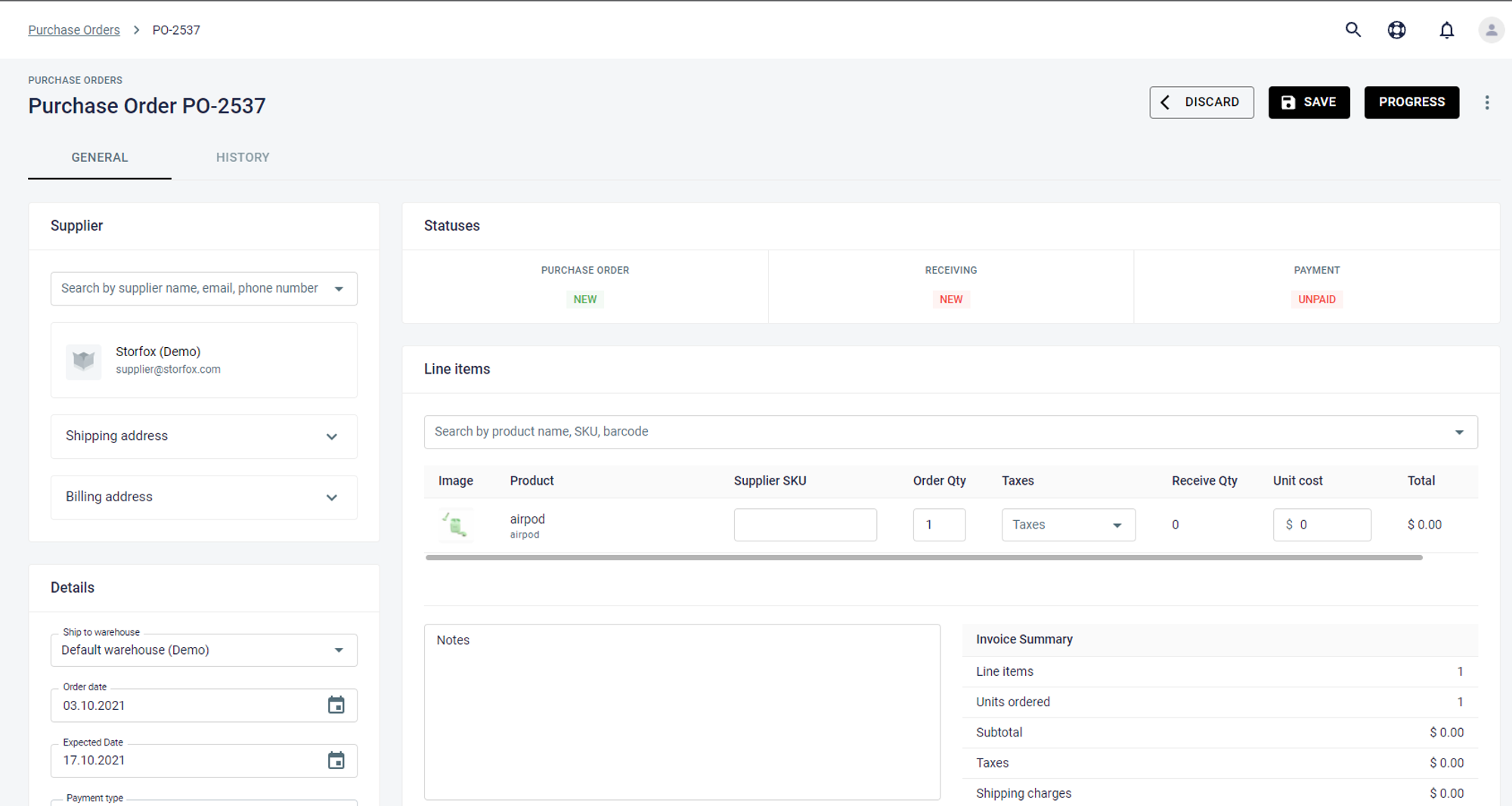The height and width of the screenshot is (806, 1512).
Task: Click the Storfox supplier logo icon
Action: click(83, 361)
